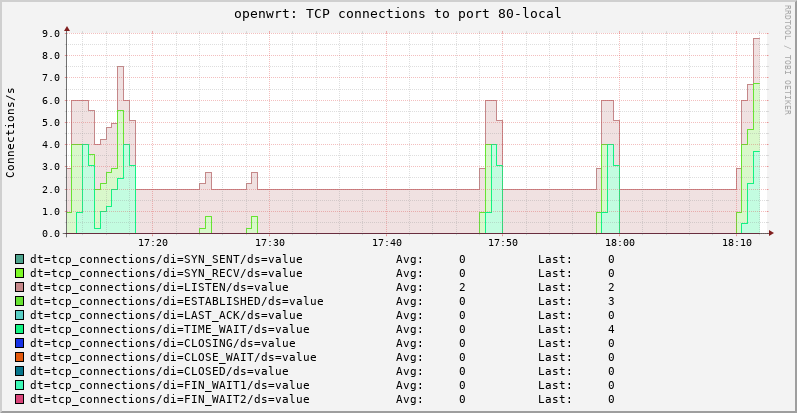797x413 pixels.
Task: Click the RRDTOOL / TOBI OETIKER watermark
Action: (787, 60)
